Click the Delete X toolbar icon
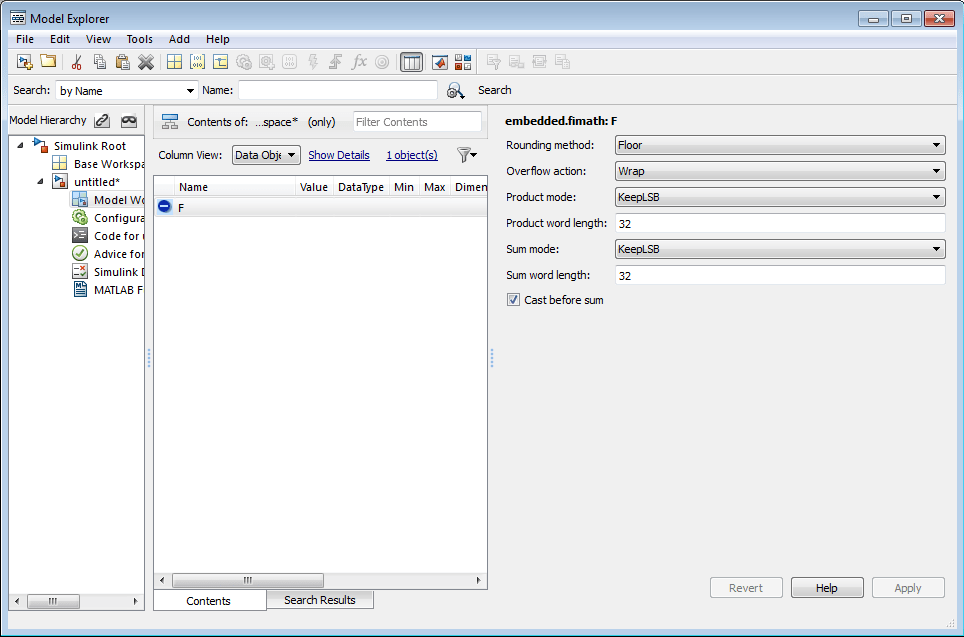This screenshot has height=637, width=964. coord(146,62)
